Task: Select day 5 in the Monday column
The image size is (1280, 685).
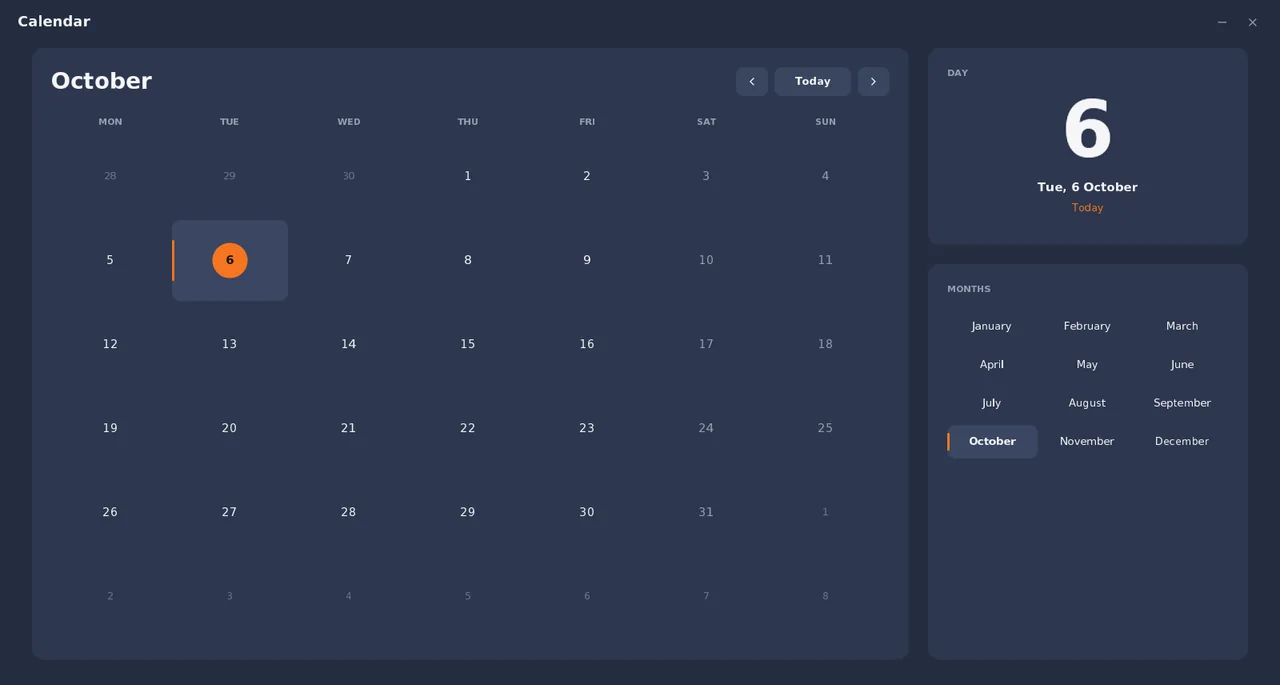Action: pos(110,260)
